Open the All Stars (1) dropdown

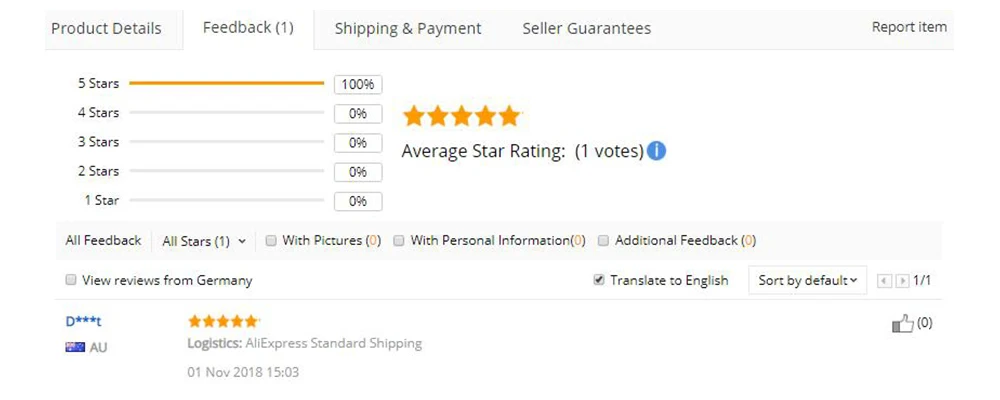pos(204,241)
